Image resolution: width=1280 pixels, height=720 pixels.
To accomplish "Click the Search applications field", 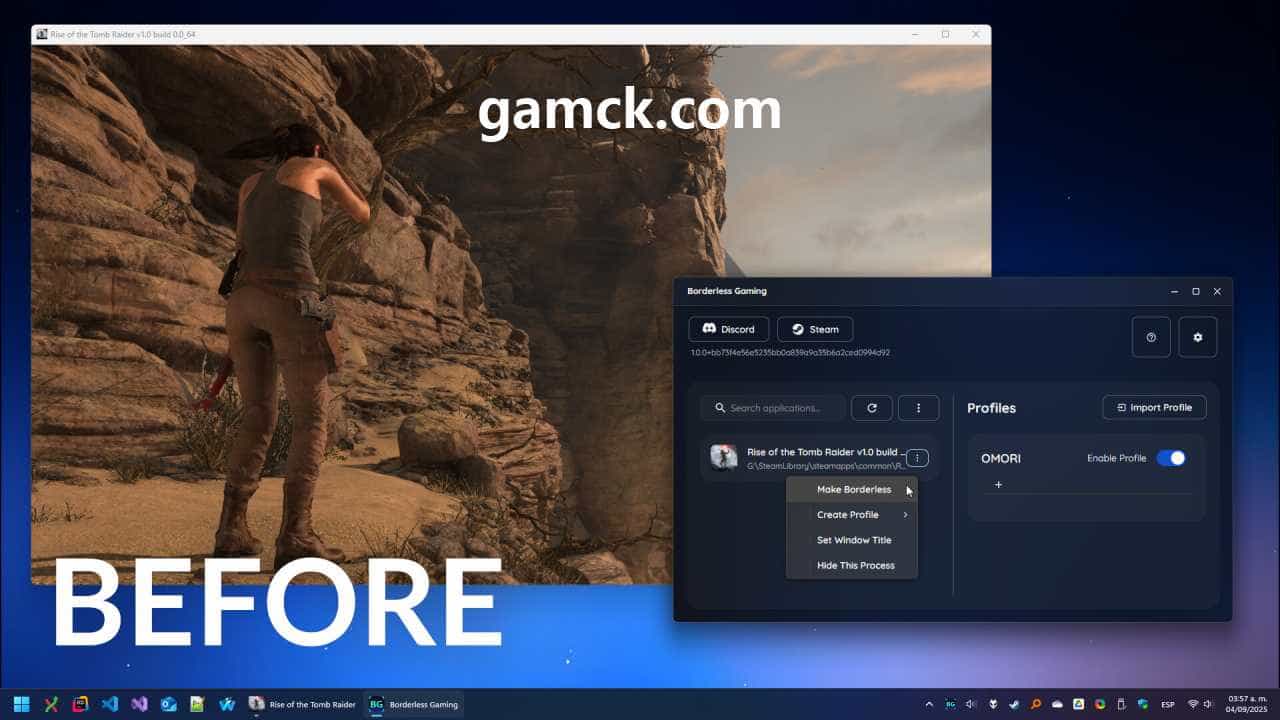I will click(x=774, y=408).
